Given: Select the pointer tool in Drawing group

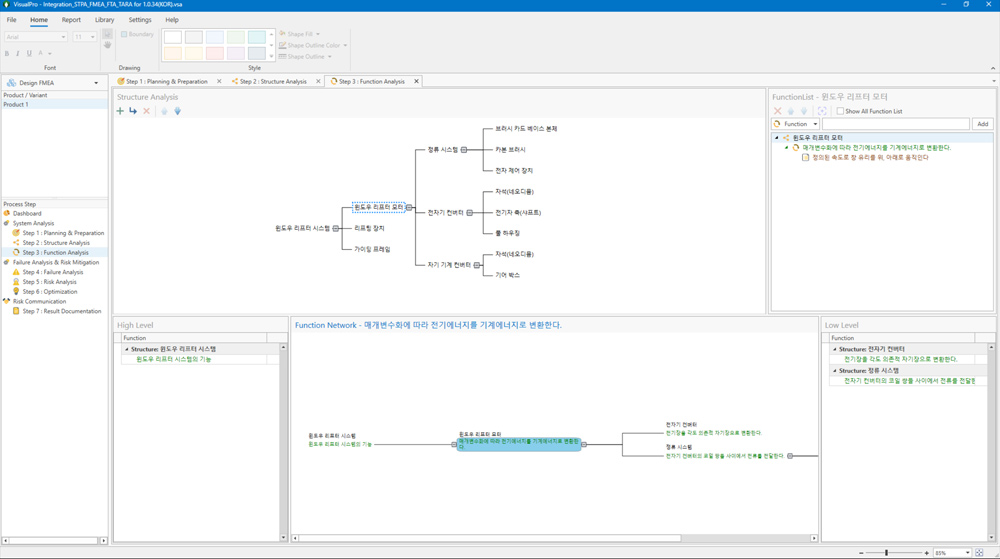Looking at the screenshot, I should [107, 34].
